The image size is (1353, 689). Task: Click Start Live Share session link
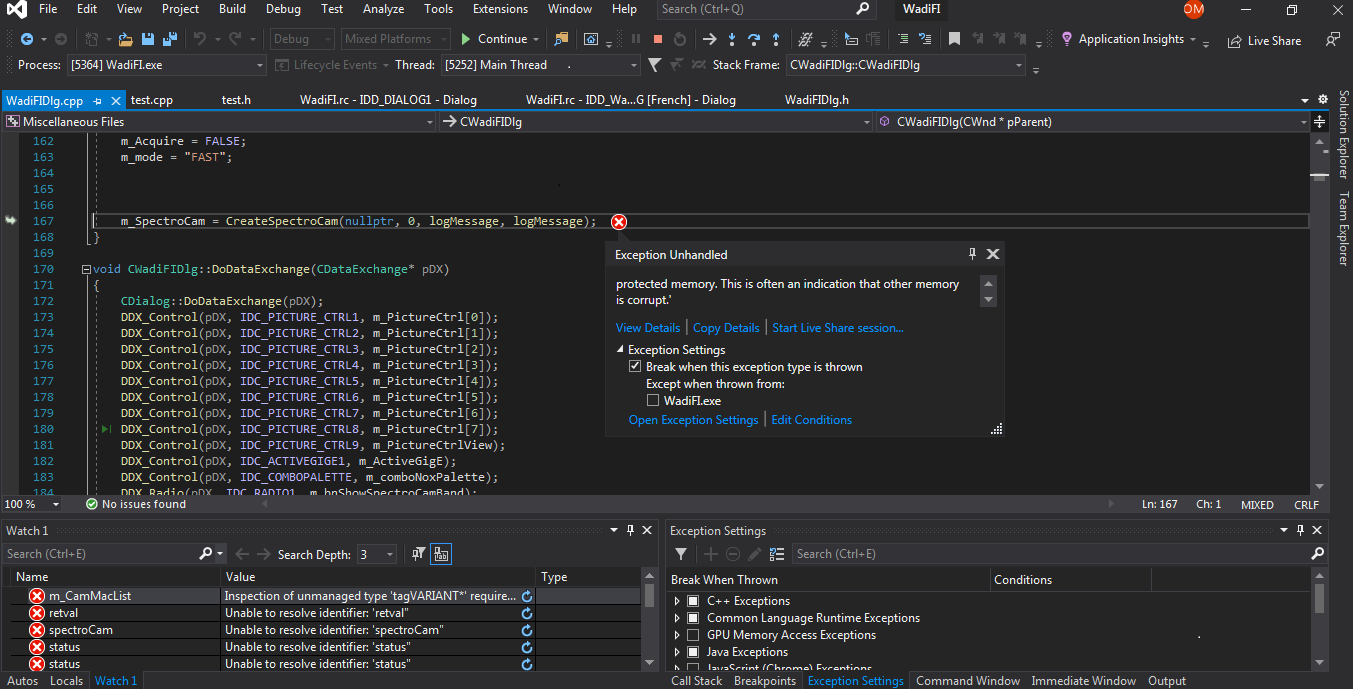pos(838,328)
